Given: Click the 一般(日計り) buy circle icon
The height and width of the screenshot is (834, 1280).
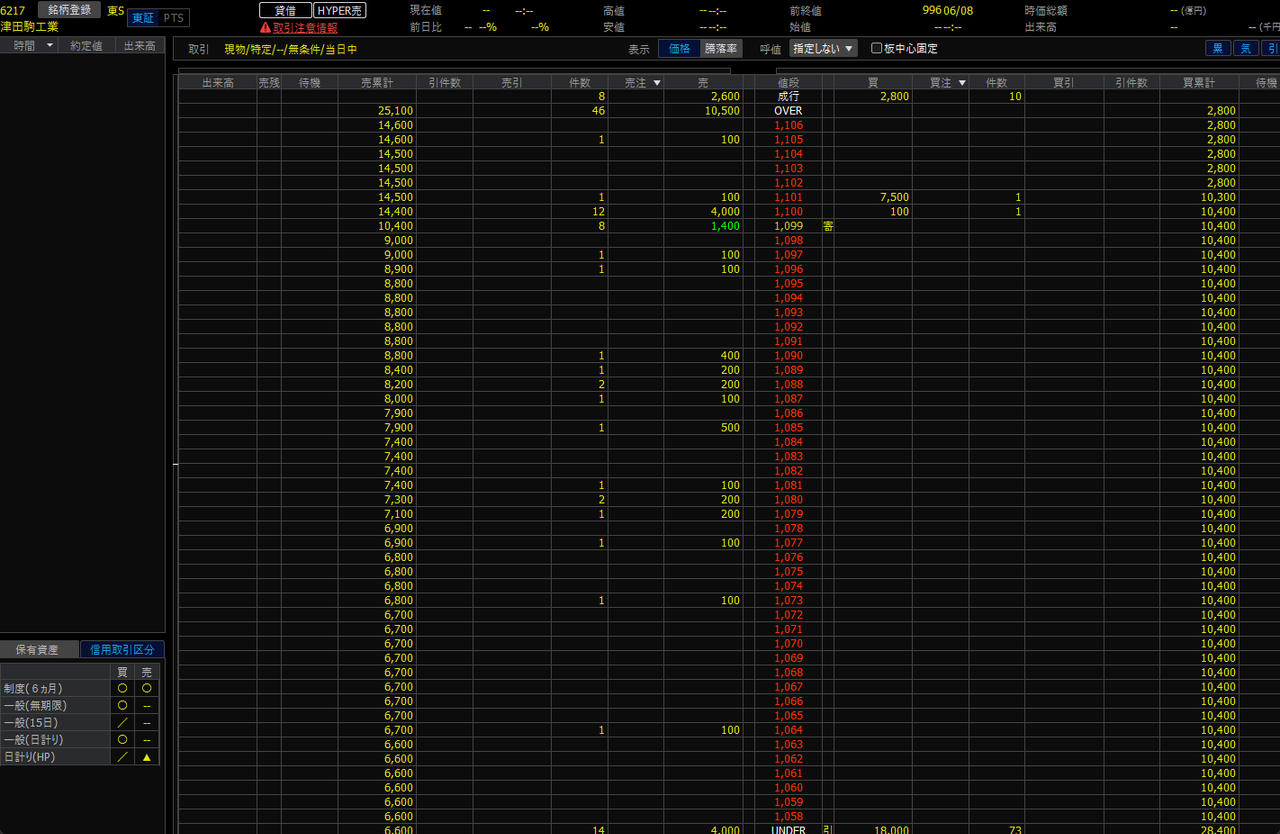Looking at the screenshot, I should coord(122,739).
